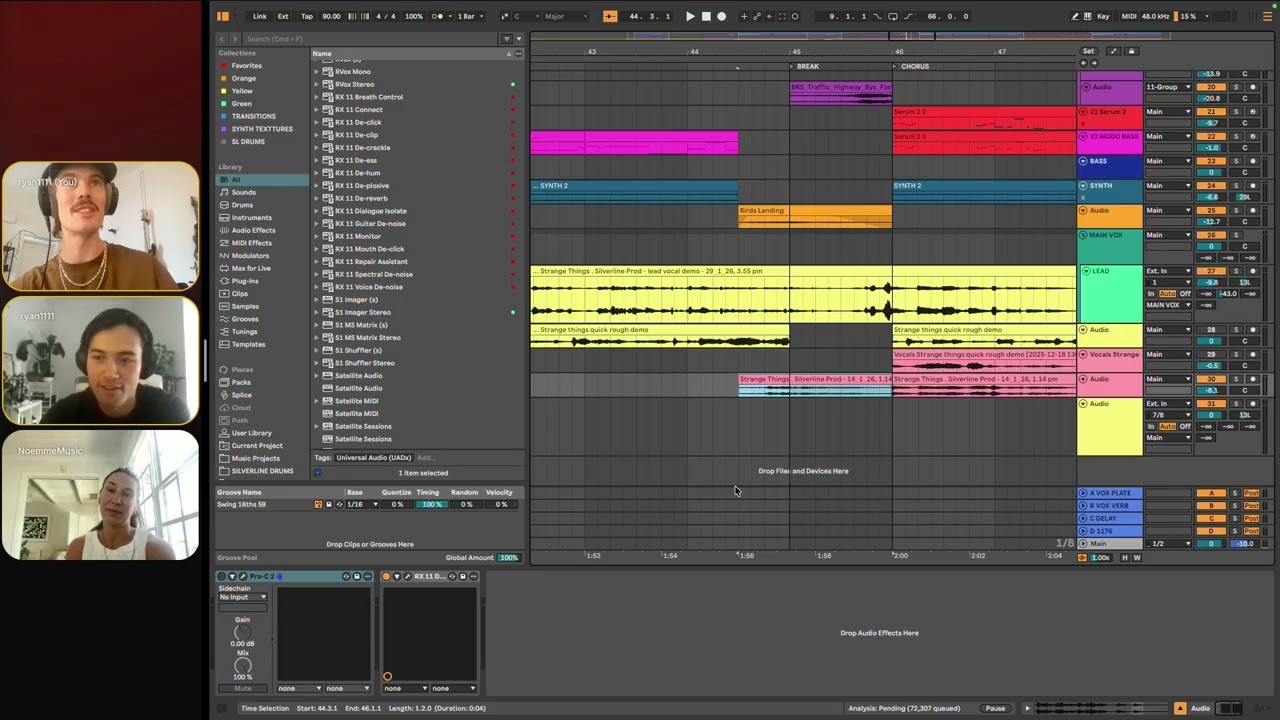Adjust the Pro-C 2 Gain knob
This screenshot has height=720, width=1280.
point(242,632)
